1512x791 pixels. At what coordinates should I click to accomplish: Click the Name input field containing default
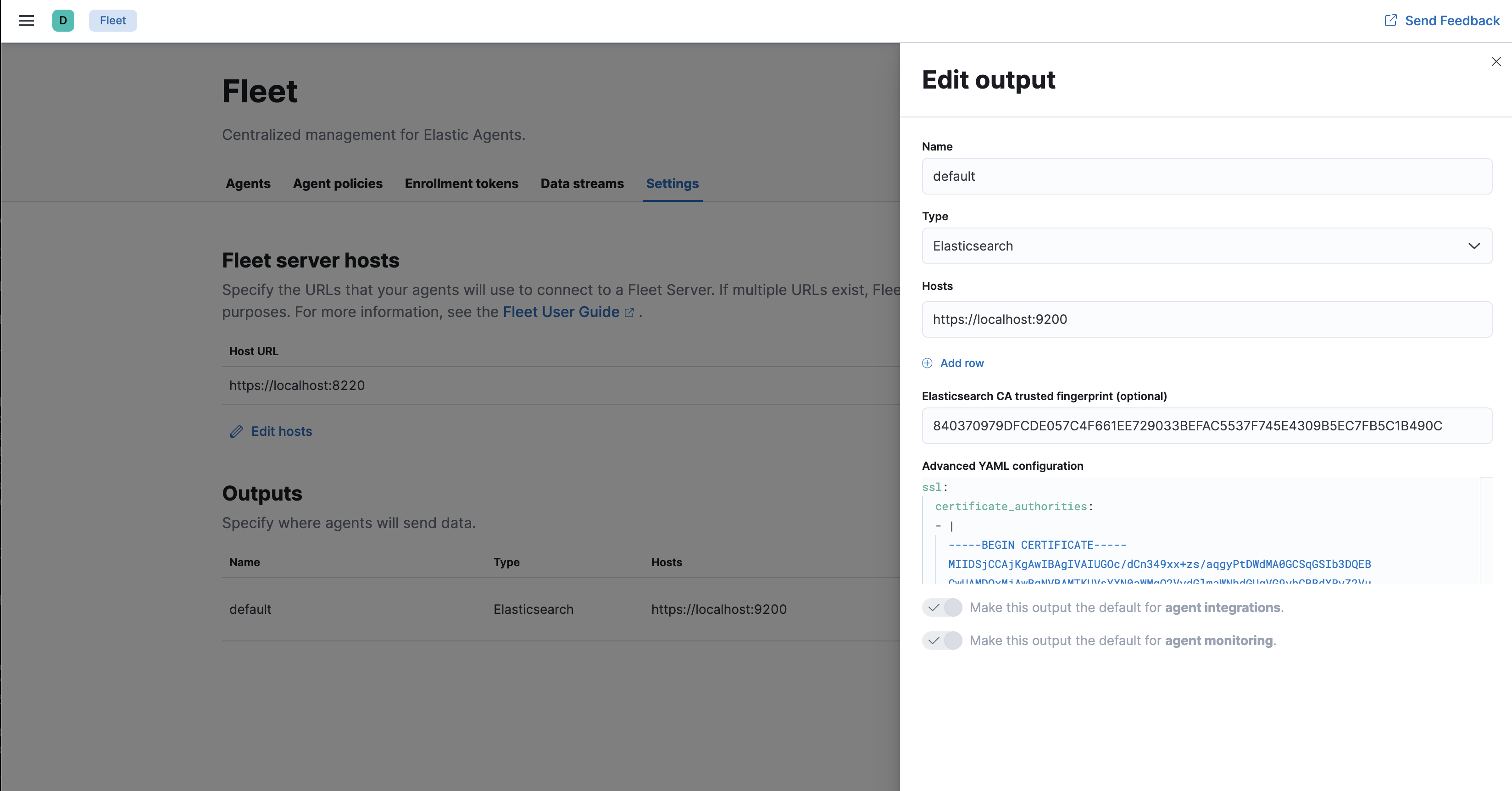coord(1206,176)
